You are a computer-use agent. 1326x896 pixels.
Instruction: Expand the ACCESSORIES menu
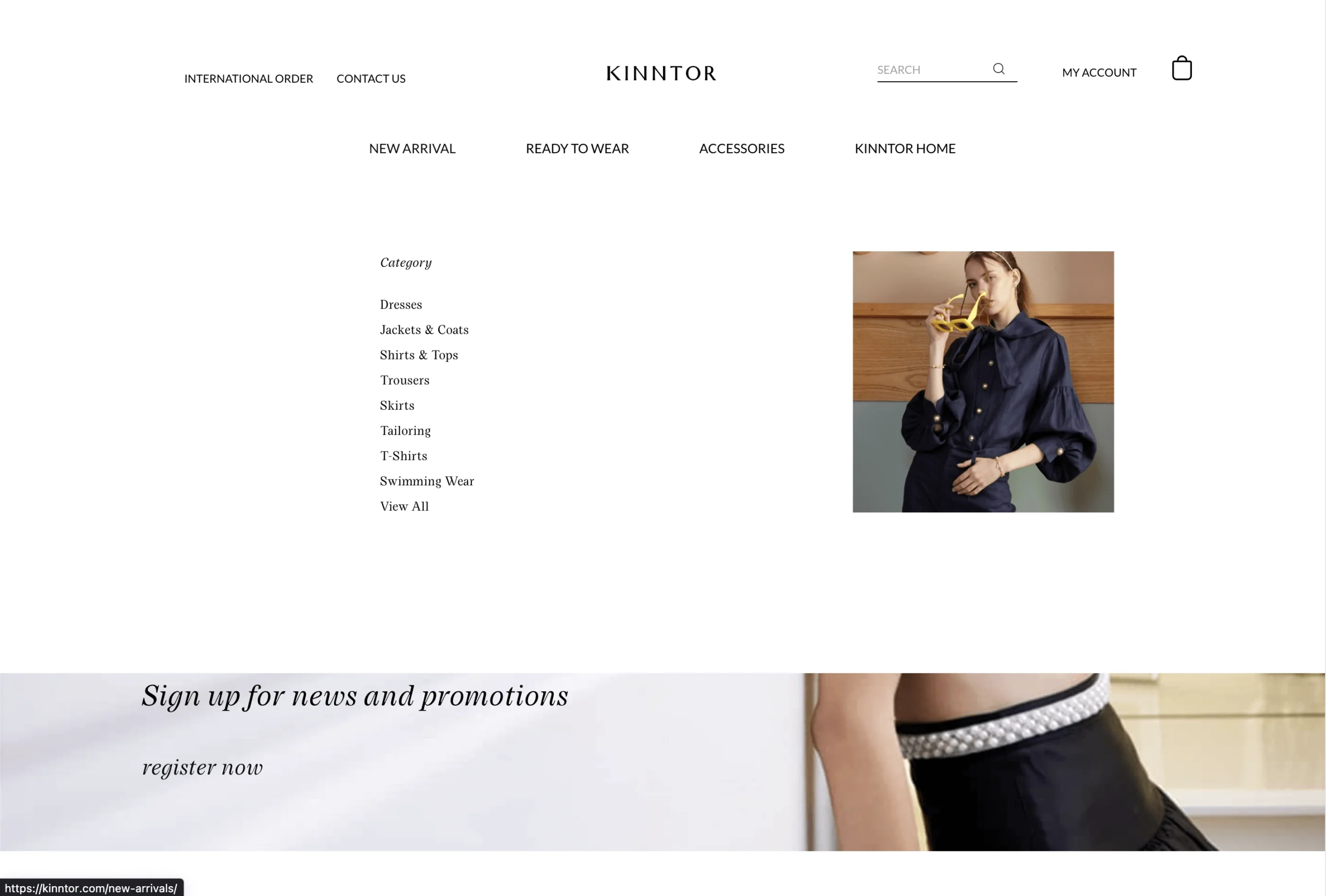pos(742,148)
